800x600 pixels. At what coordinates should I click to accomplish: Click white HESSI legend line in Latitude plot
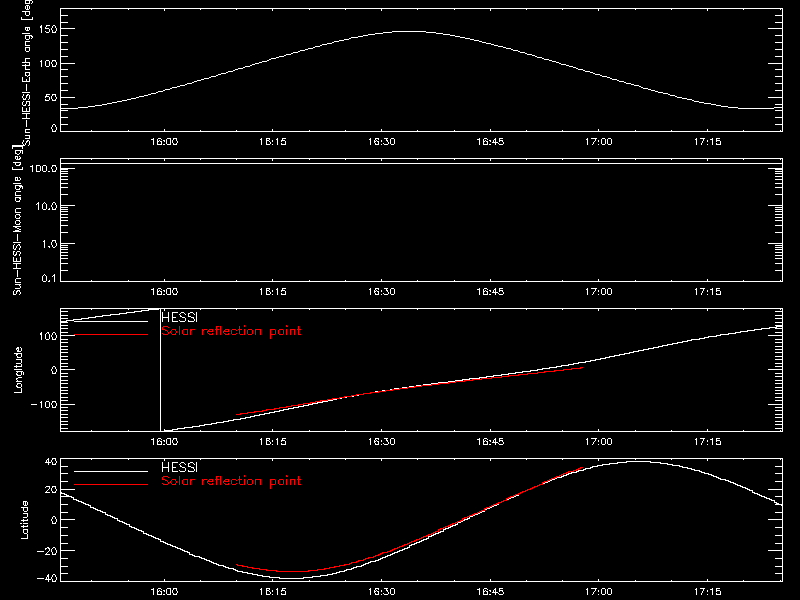coord(111,471)
